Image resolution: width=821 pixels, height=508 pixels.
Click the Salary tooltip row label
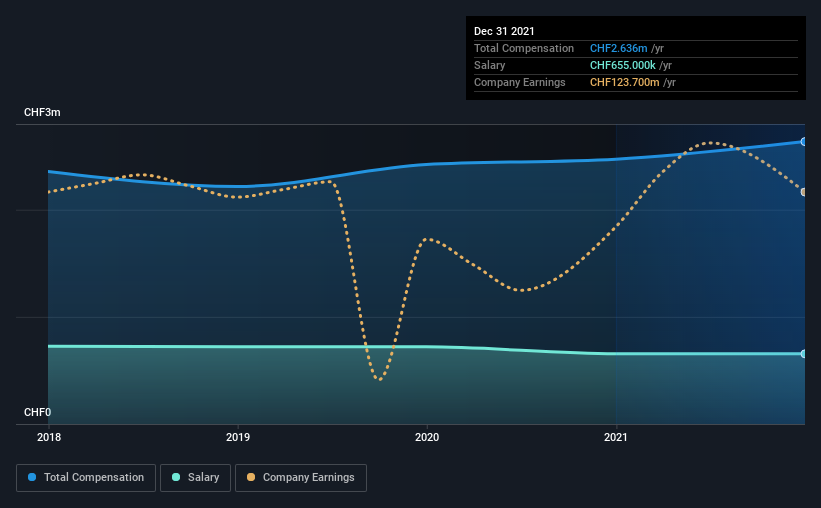tap(490, 65)
